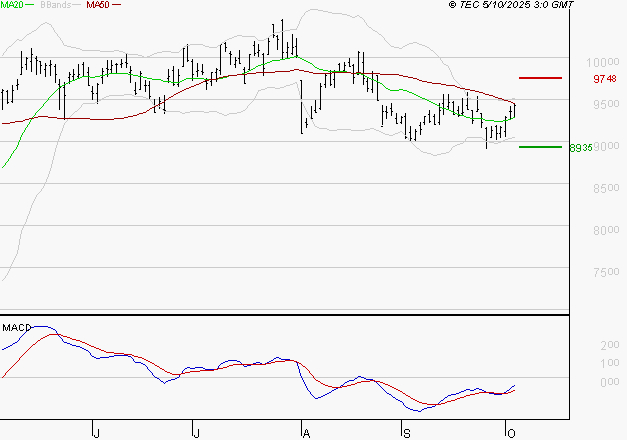This screenshot has height=440, width=627.
Task: Click the BBands legend label
Action: pyautogui.click(x=55, y=5)
